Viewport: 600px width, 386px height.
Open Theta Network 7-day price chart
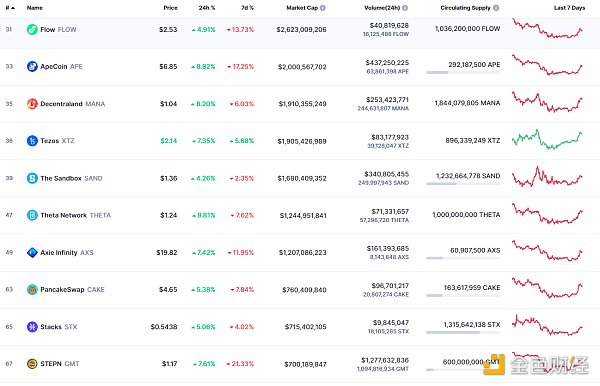(x=548, y=213)
